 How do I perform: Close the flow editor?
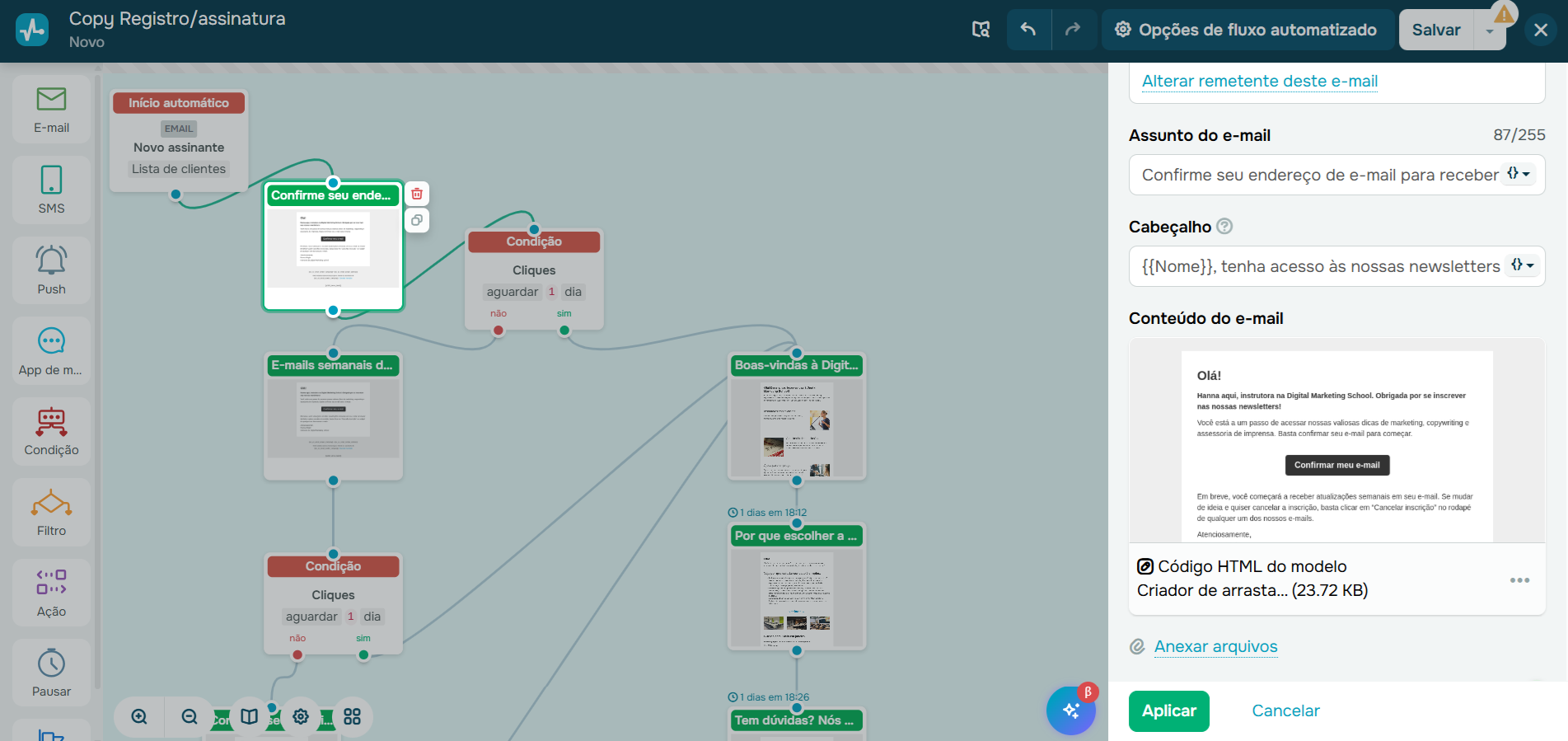click(1541, 30)
